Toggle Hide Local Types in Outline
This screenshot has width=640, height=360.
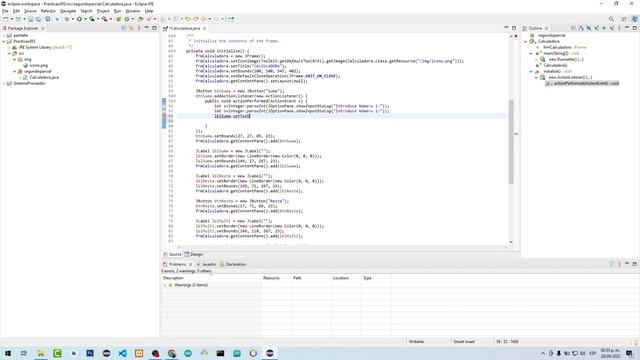click(612, 28)
